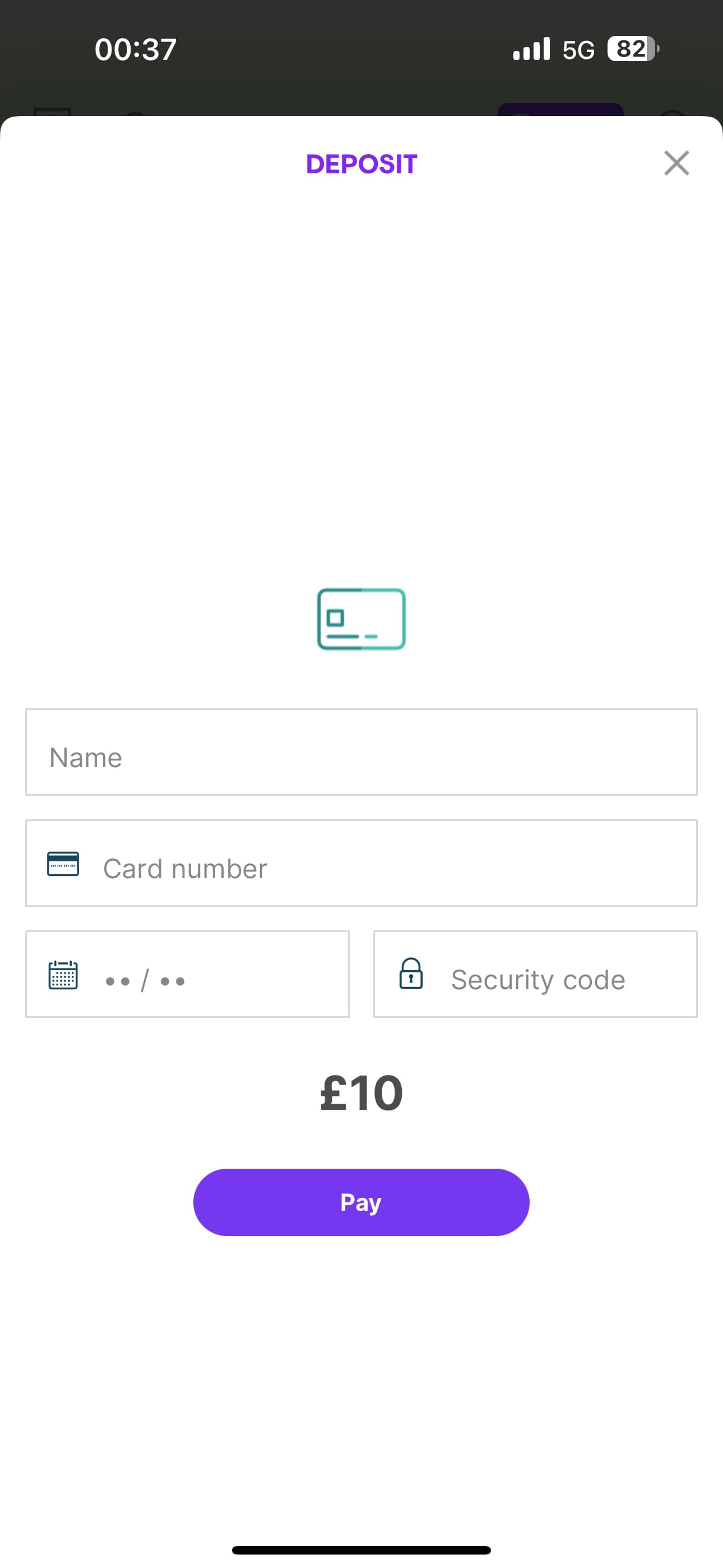
Task: Click the card icon inside the Card number field
Action: [x=63, y=864]
